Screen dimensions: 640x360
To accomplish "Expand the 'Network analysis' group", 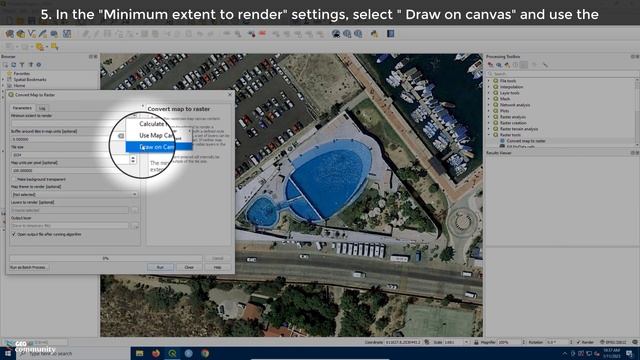I will click(x=489, y=105).
